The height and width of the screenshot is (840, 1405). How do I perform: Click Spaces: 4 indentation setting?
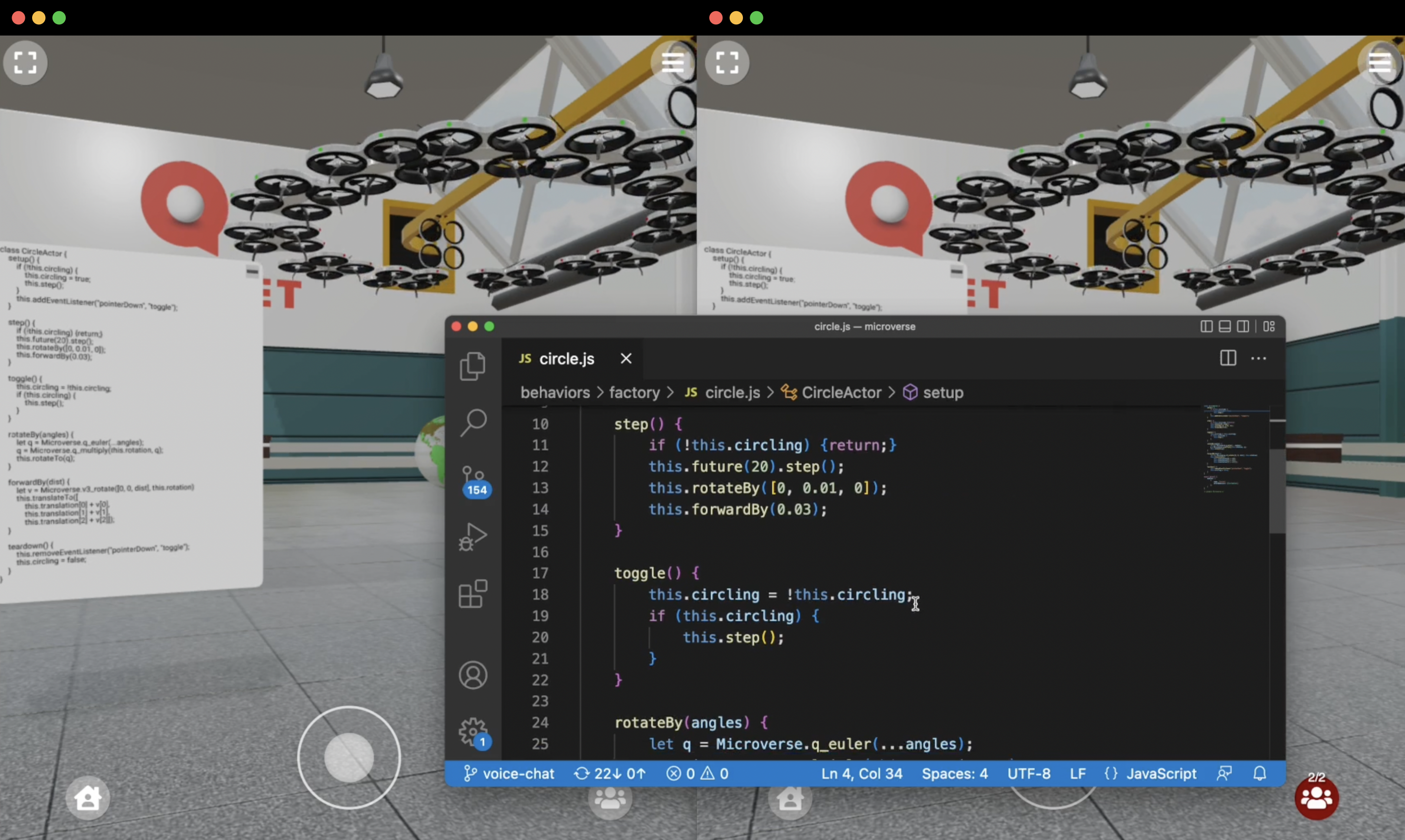click(954, 773)
